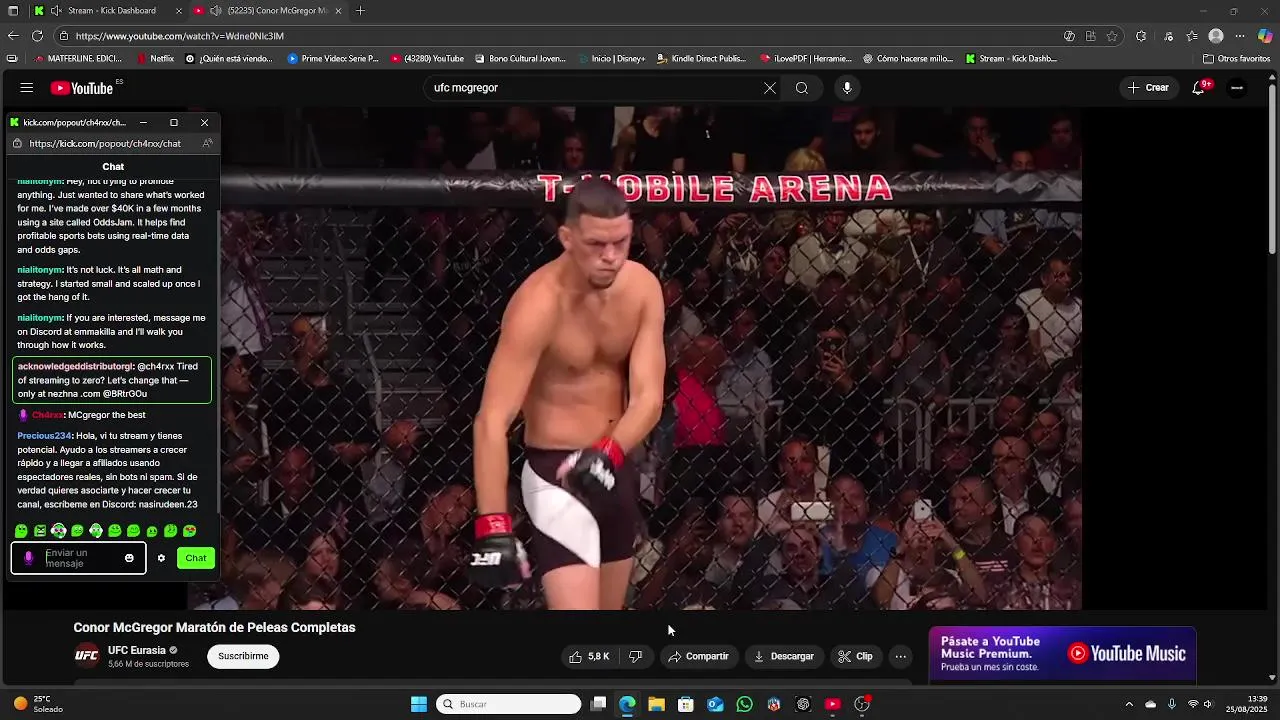Screen dimensions: 1280x720
Task: Open the UFC Eurasia channel avatar
Action: (x=87, y=656)
